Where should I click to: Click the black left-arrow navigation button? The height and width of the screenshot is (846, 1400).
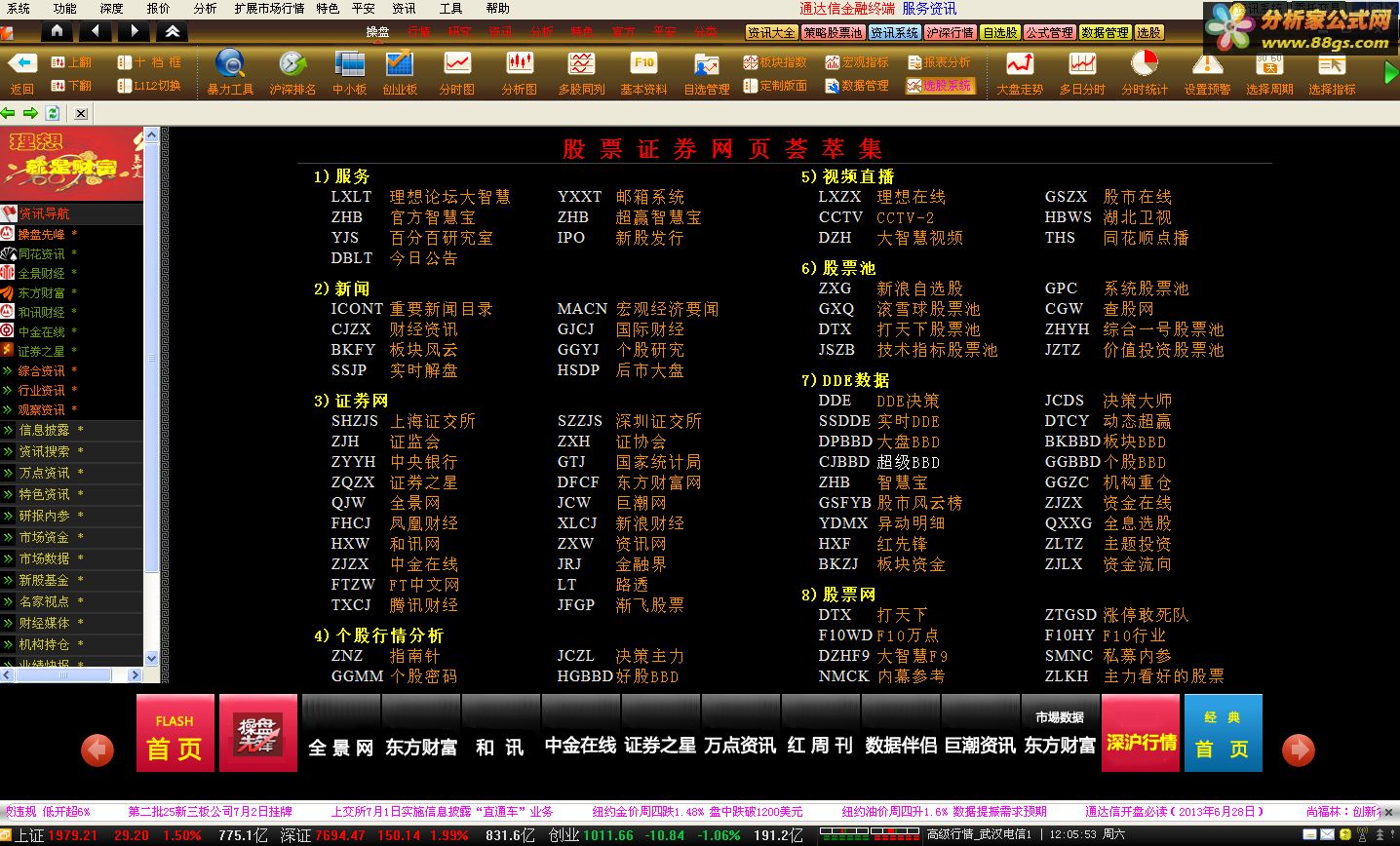point(95,31)
